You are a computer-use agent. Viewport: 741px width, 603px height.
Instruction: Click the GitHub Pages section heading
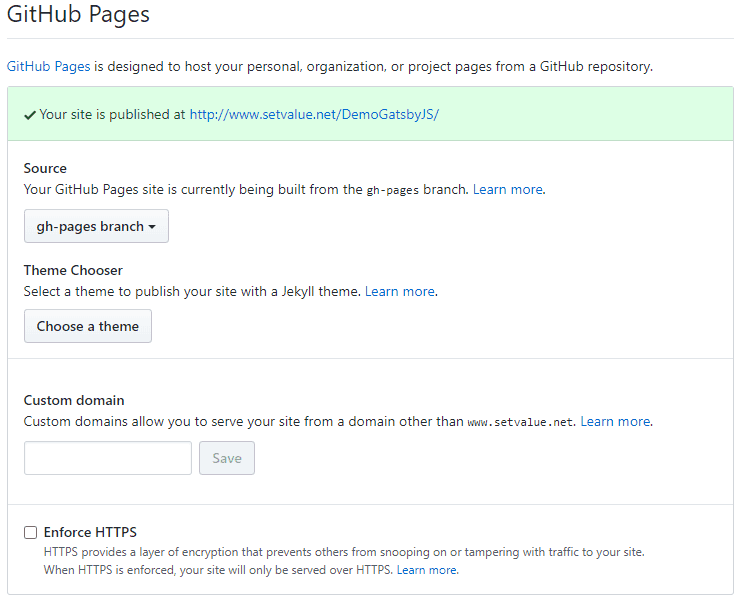[78, 14]
